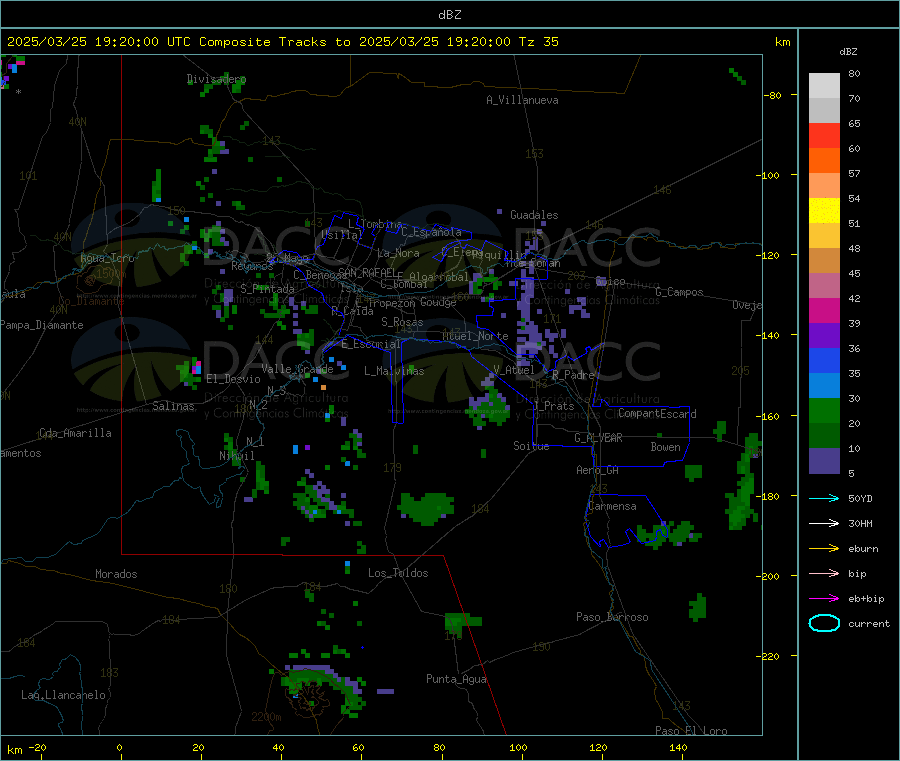Click the G_ALVEAR location label
Screen dimensions: 900x761
(598, 438)
